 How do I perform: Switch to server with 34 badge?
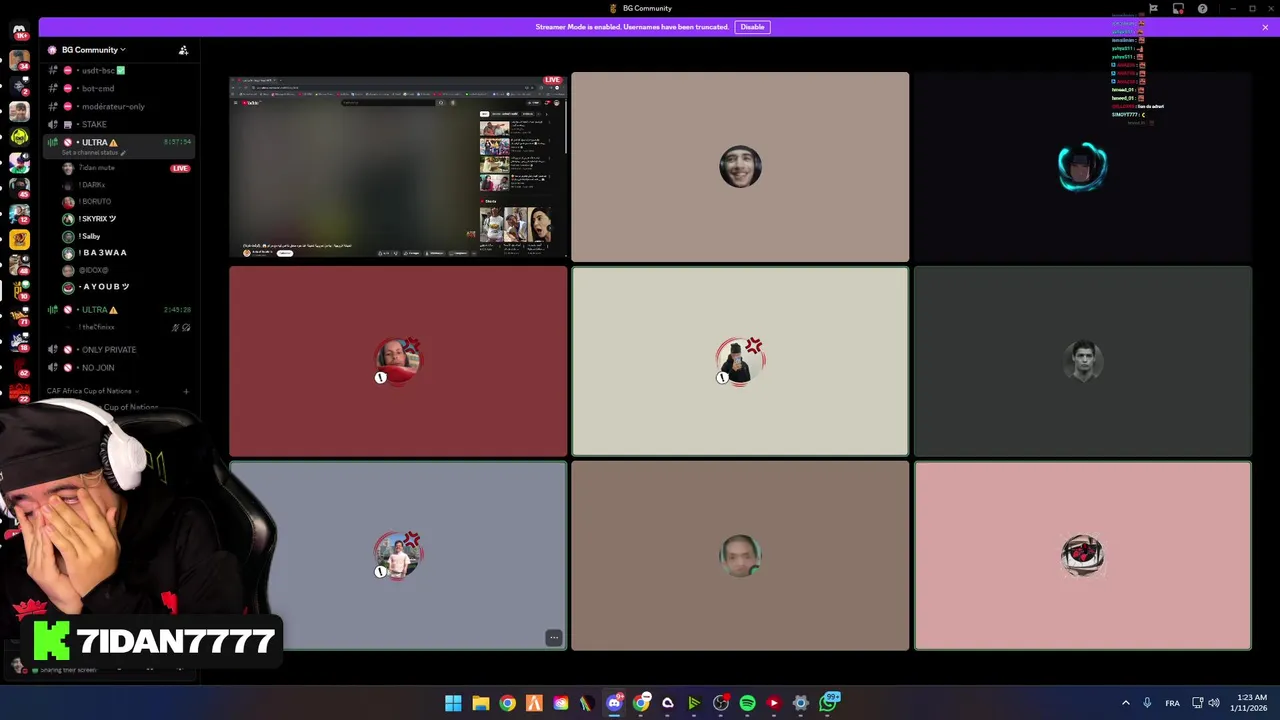(19, 62)
